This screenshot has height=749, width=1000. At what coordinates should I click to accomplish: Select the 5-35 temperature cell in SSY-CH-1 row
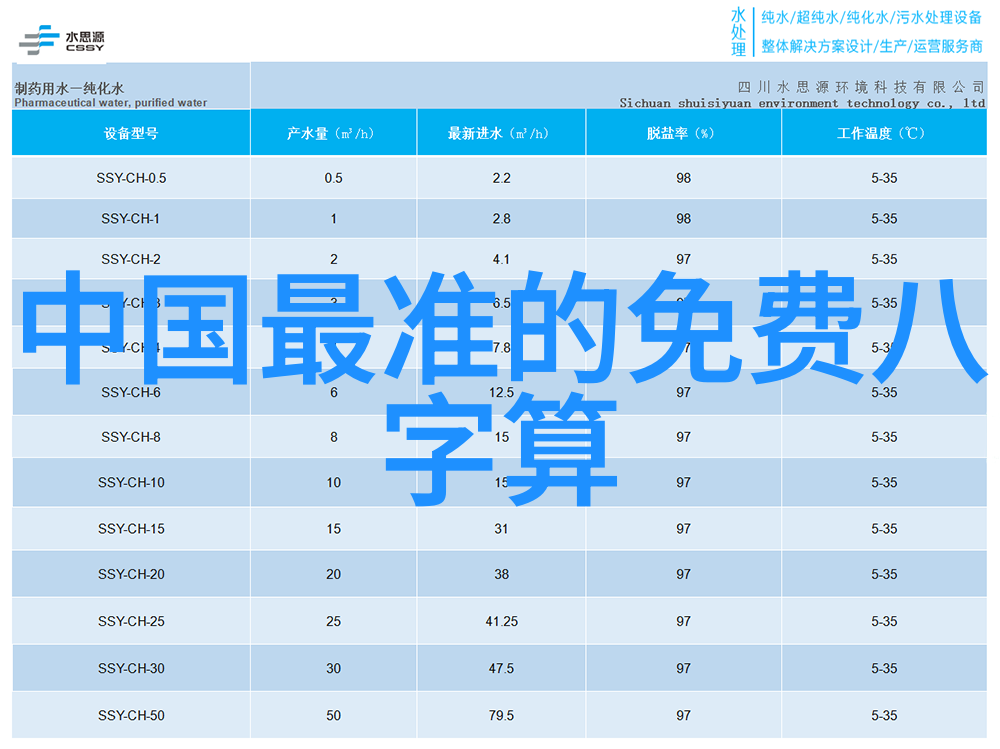pyautogui.click(x=884, y=219)
